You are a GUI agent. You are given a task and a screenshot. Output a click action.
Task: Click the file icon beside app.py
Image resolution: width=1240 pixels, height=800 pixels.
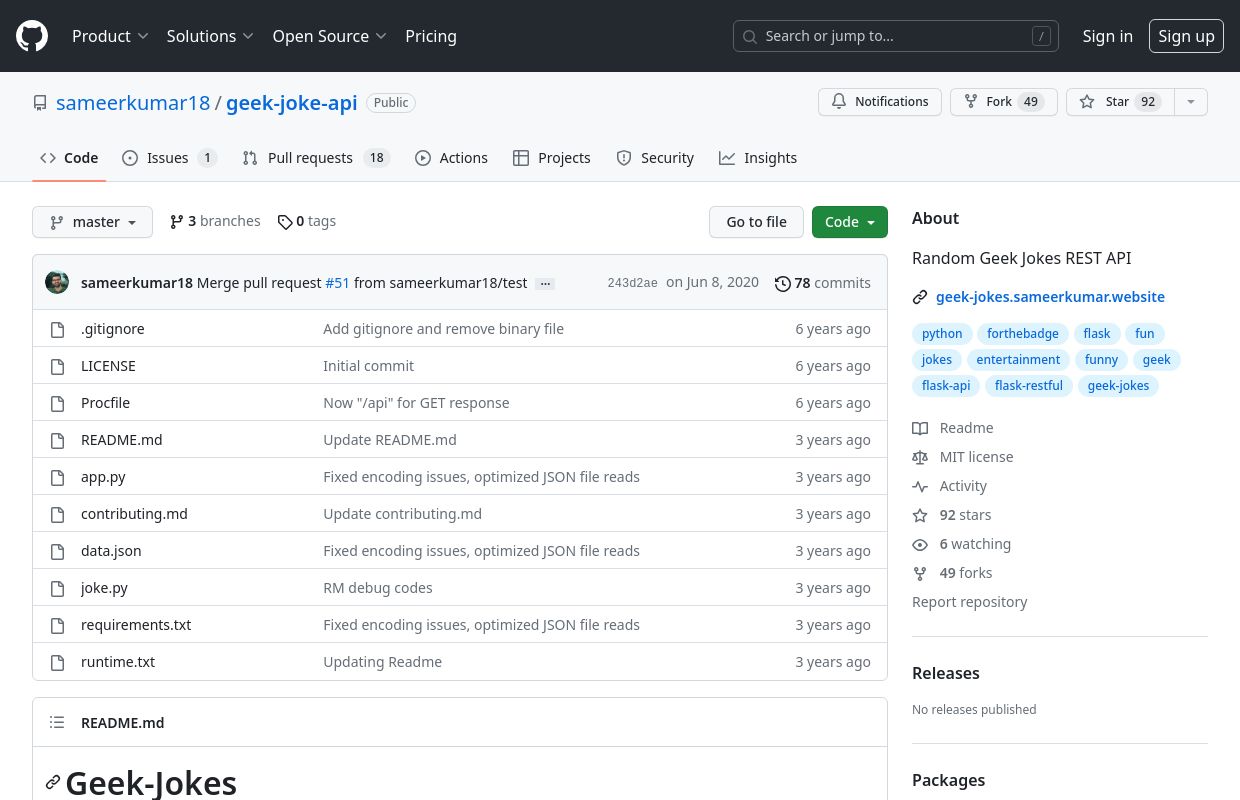point(57,477)
